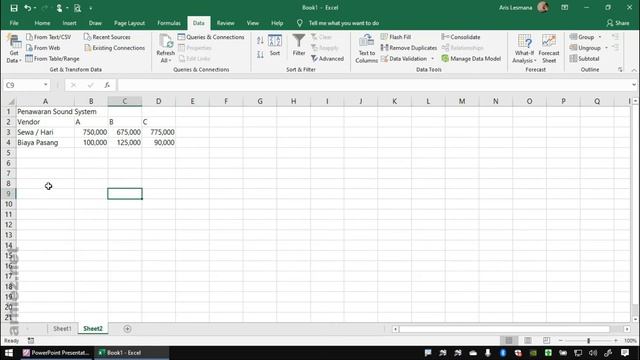Undo the last action
Screen dimensions: 640x360
(28, 8)
